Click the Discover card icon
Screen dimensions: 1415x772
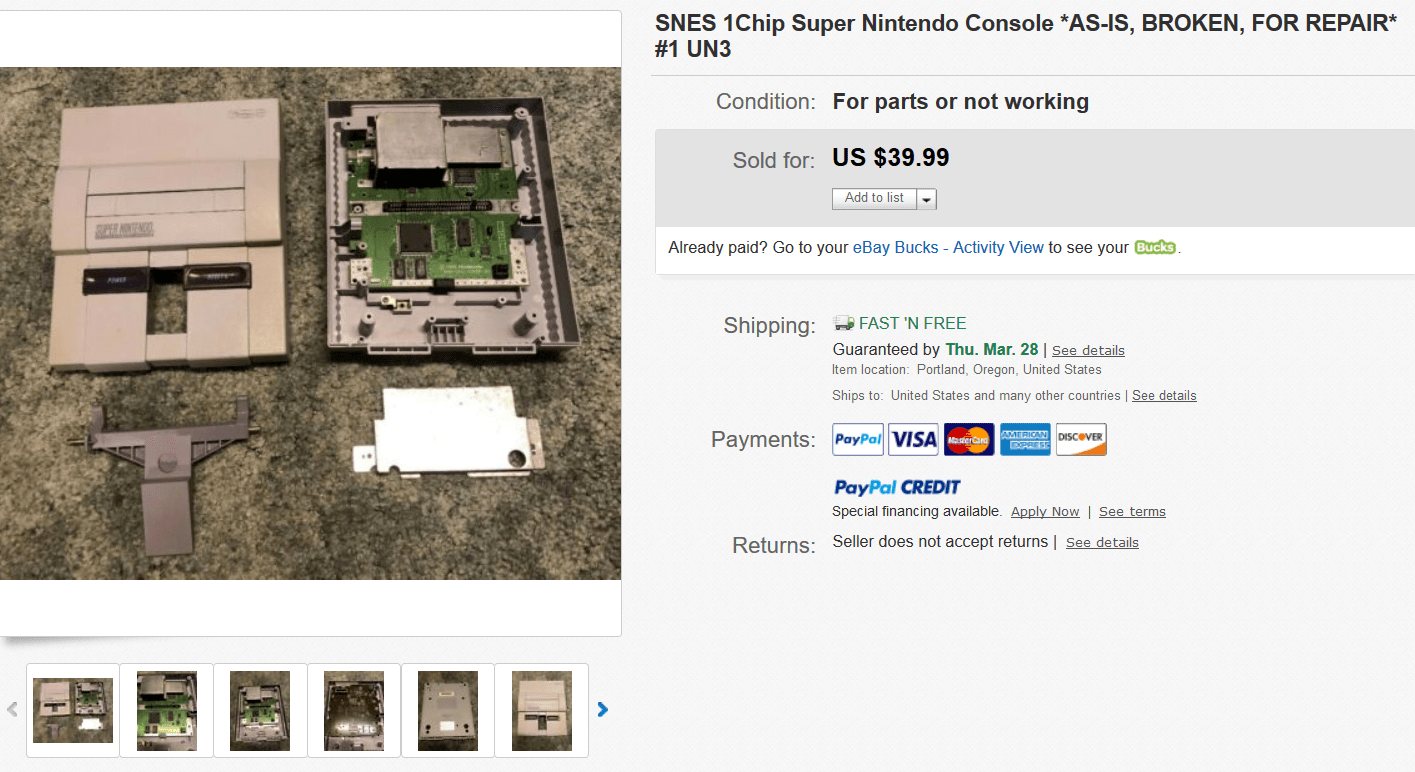1081,439
